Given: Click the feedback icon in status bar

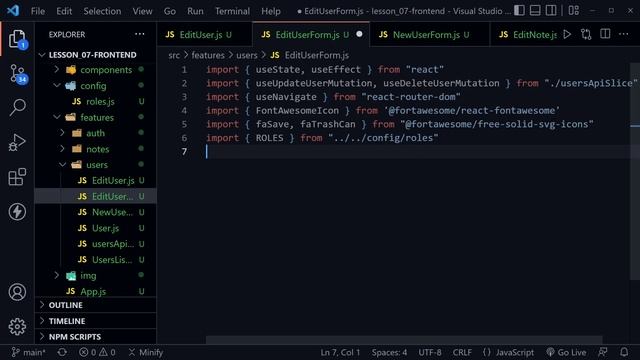Looking at the screenshot, I should (x=602, y=352).
